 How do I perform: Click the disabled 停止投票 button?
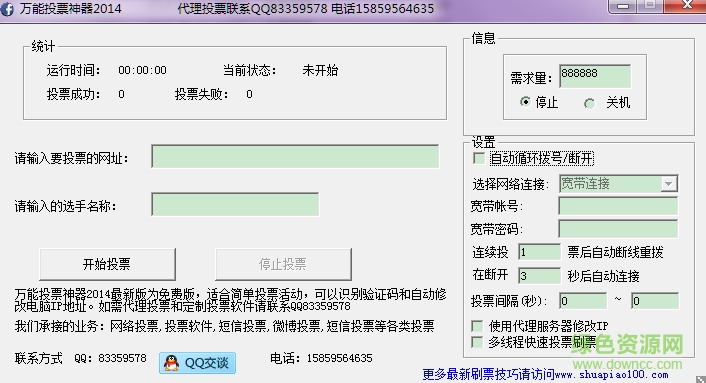[283, 264]
